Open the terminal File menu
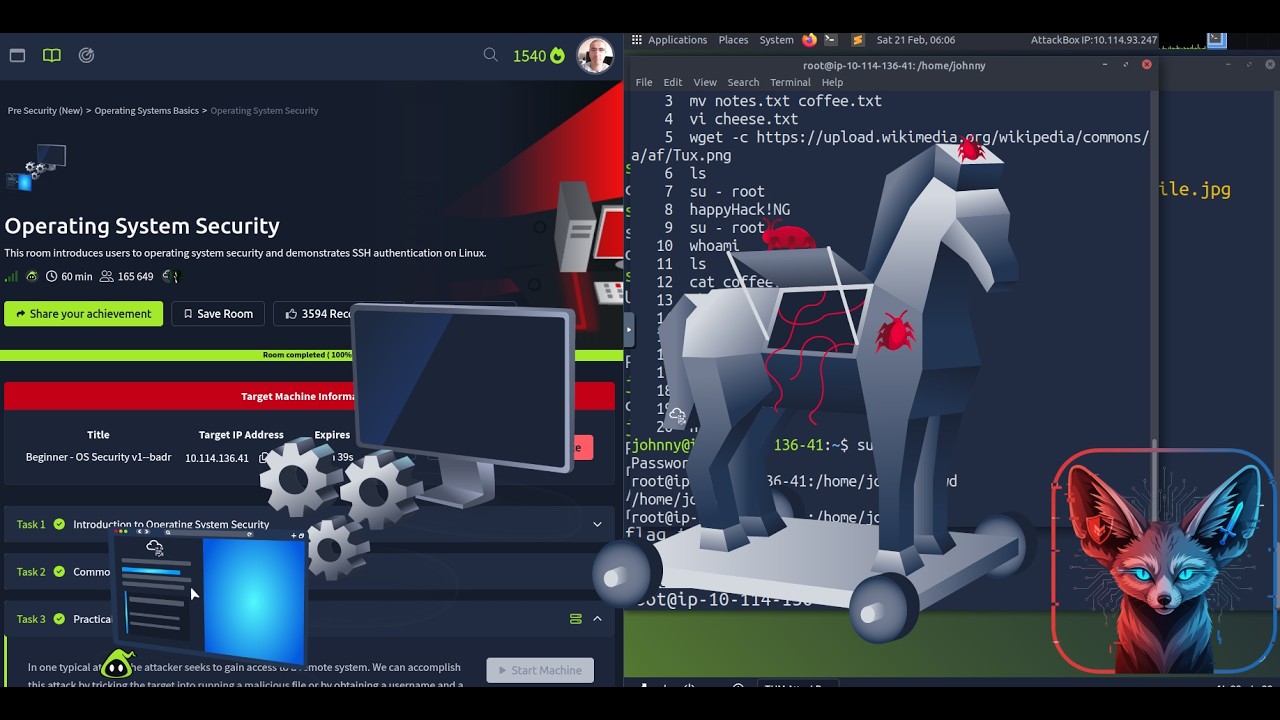 (x=644, y=82)
